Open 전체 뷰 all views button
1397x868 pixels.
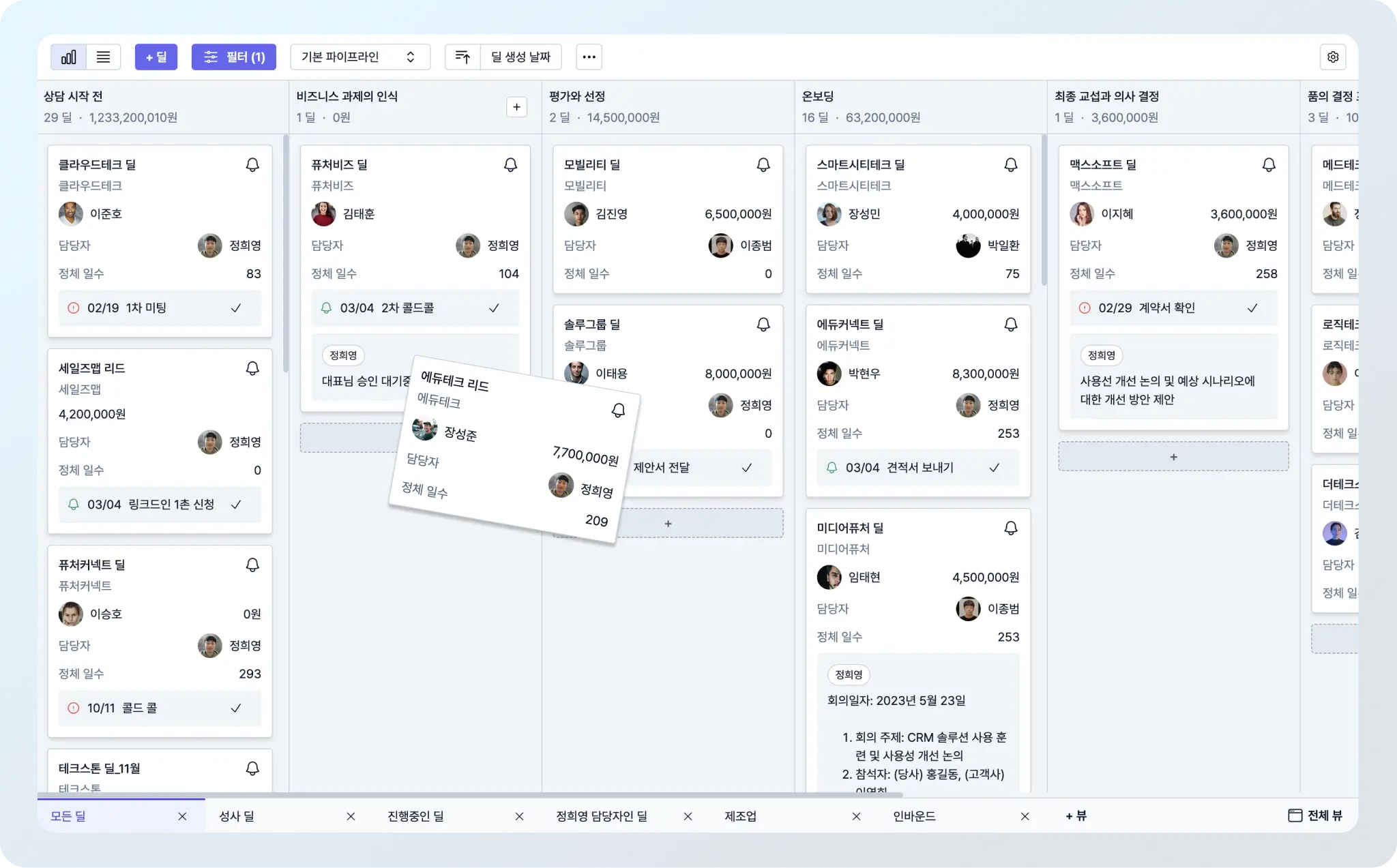(x=1315, y=816)
